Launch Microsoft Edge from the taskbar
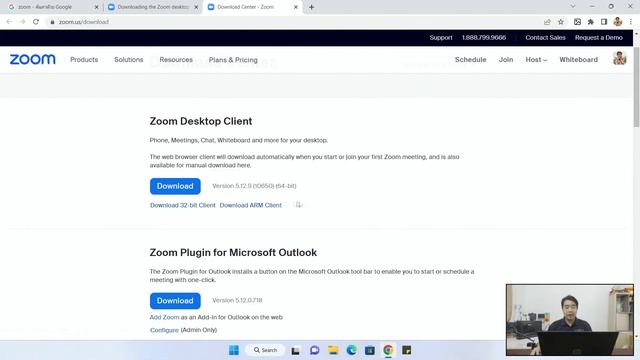This screenshot has height=360, width=640. (x=351, y=350)
